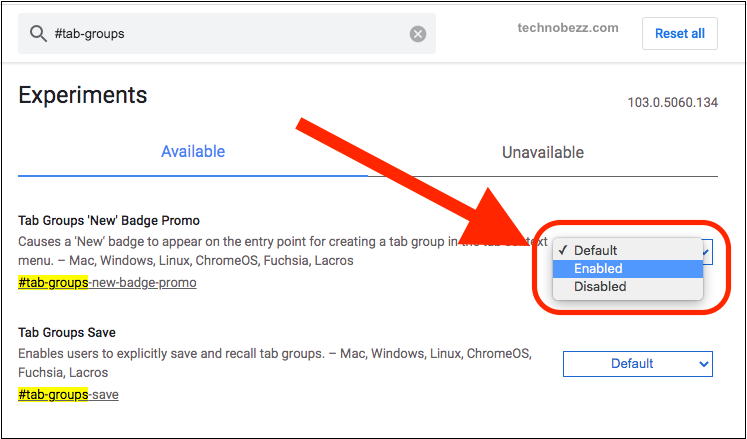The width and height of the screenshot is (747, 439).
Task: Open the #tab-groups-save link
Action: pos(68,395)
